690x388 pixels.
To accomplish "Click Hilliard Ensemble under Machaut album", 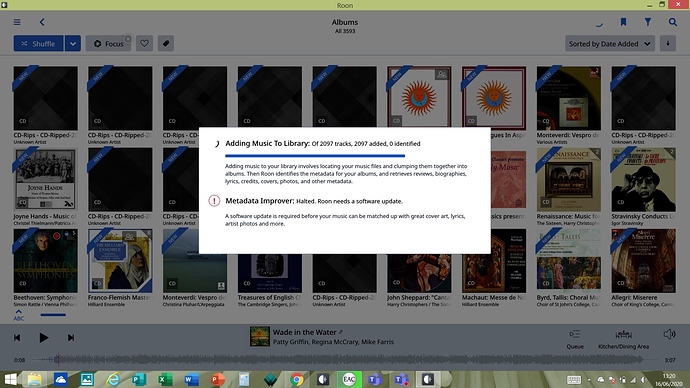I will [480, 304].
